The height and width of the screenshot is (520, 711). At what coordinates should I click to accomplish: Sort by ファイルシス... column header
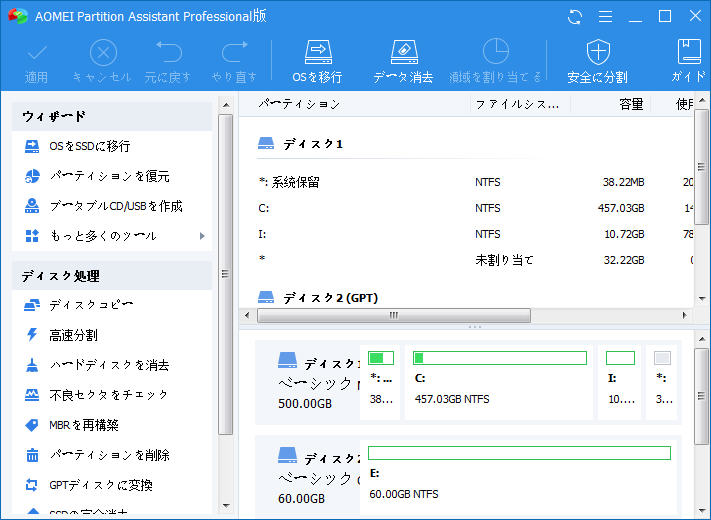(517, 104)
